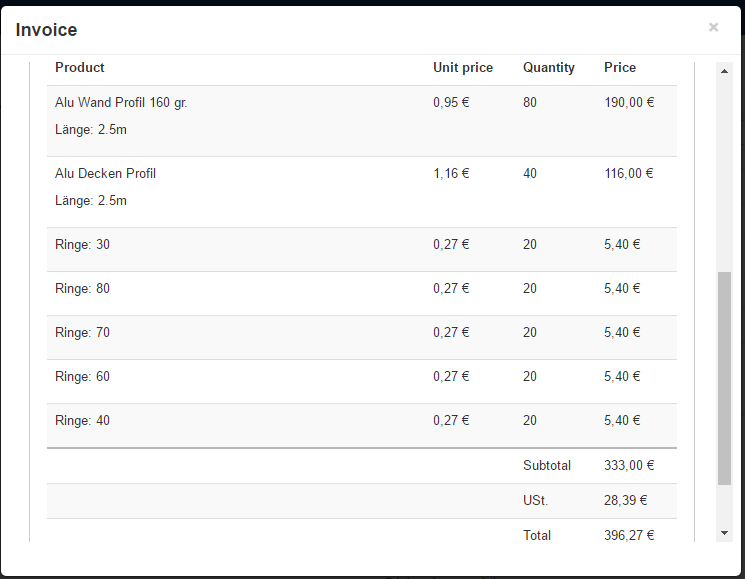This screenshot has width=745, height=579.
Task: Select the Ringe: 30 row
Action: click(83, 244)
